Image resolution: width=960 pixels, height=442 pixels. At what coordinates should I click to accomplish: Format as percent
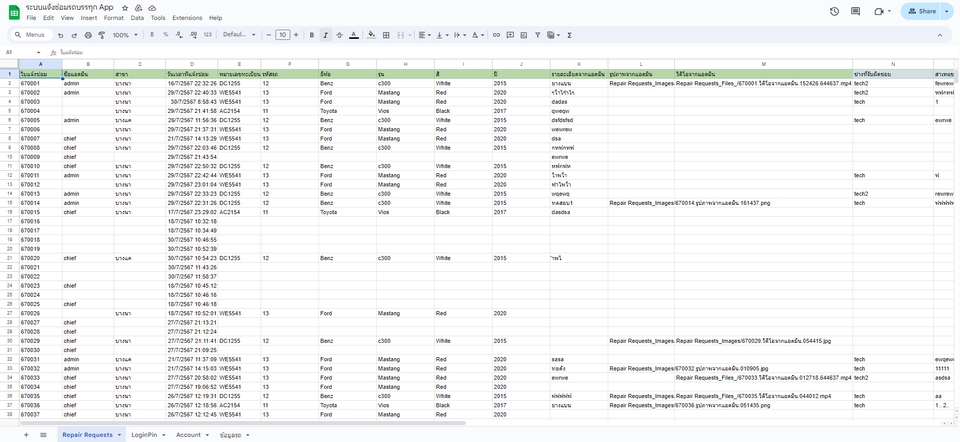pos(165,35)
